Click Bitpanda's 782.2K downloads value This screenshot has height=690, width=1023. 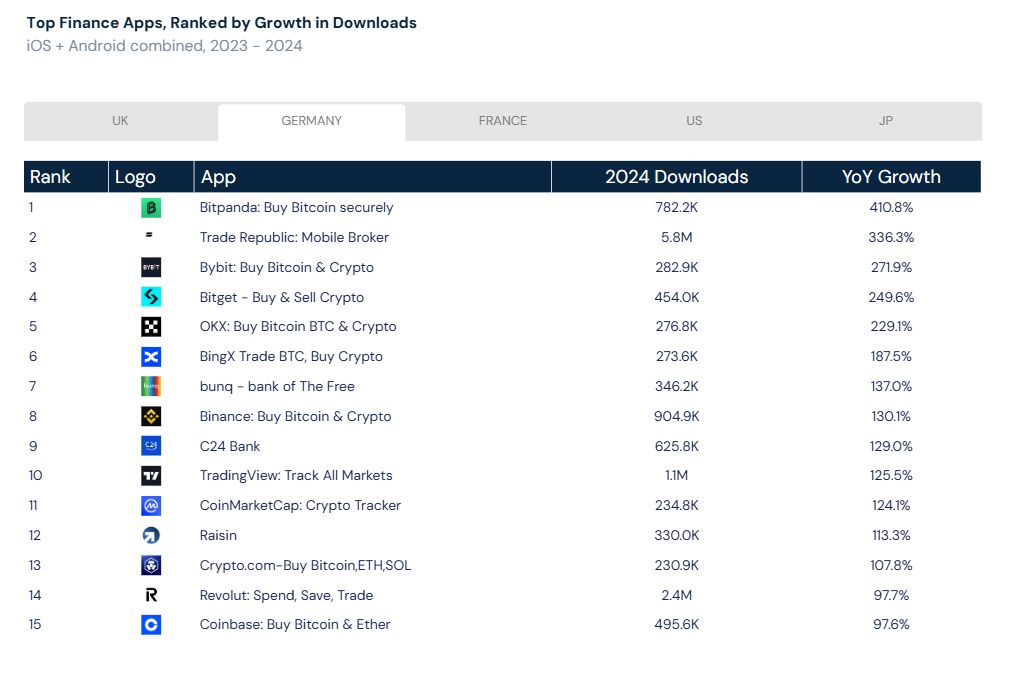point(677,207)
